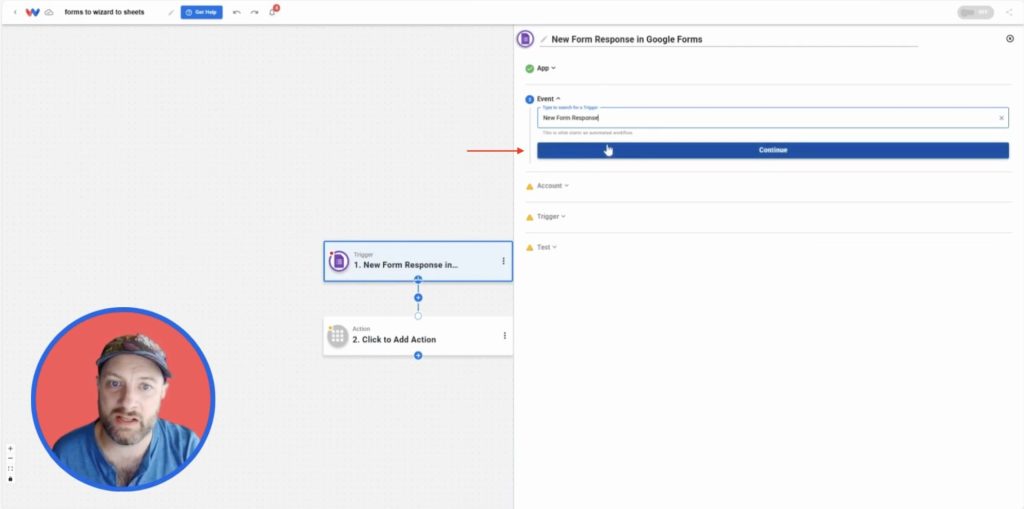Redo the last change

[254, 12]
